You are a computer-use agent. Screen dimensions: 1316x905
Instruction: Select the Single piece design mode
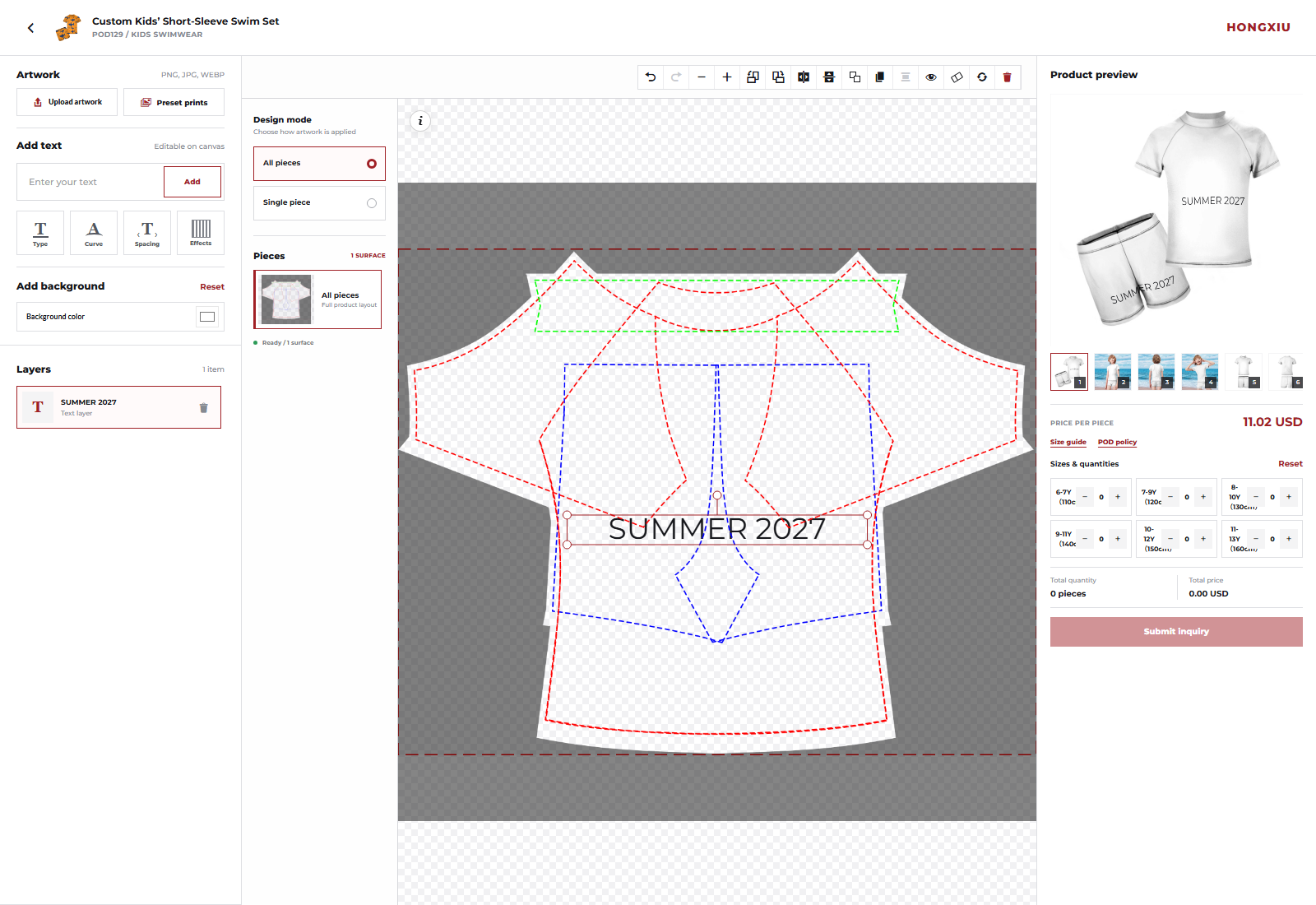click(319, 203)
